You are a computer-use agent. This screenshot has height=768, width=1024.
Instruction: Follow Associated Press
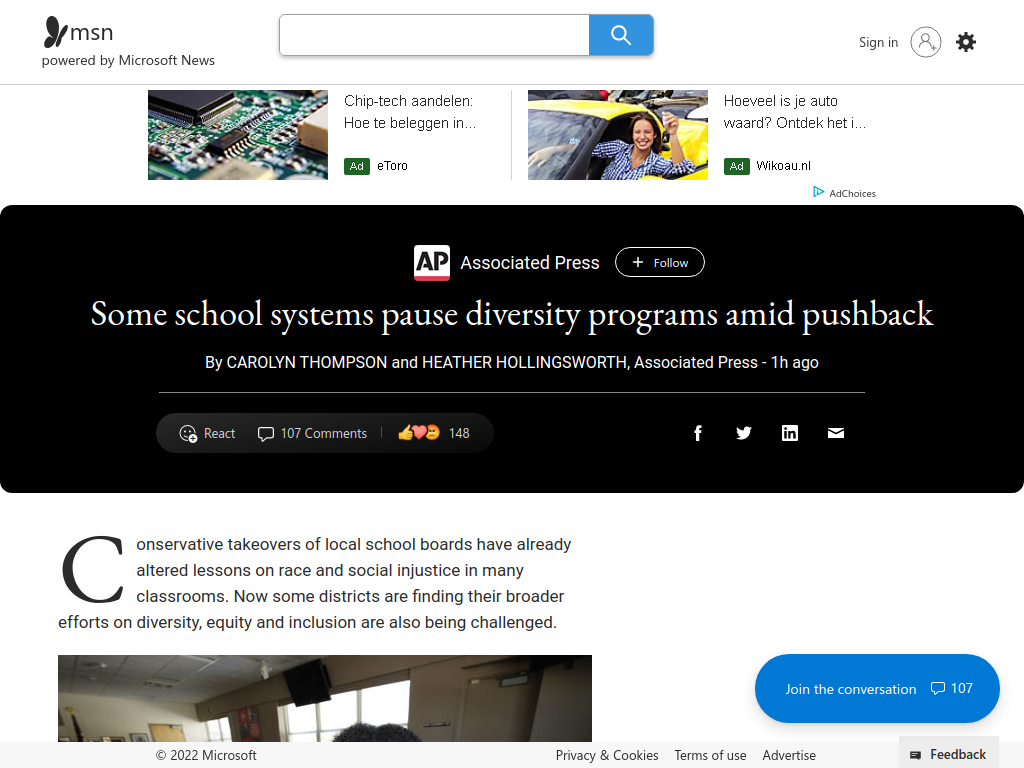tap(660, 263)
